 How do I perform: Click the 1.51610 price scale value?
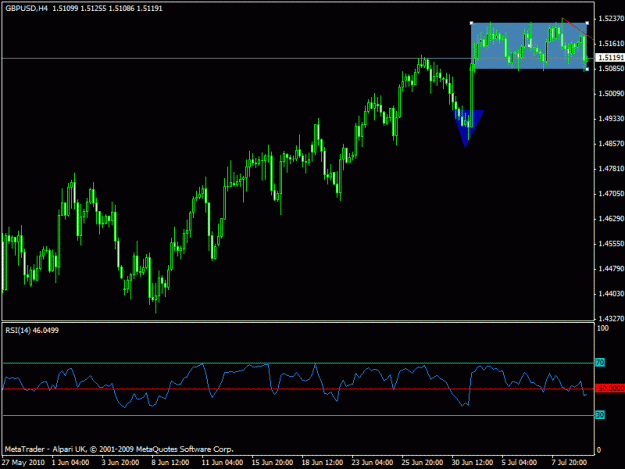coord(611,43)
